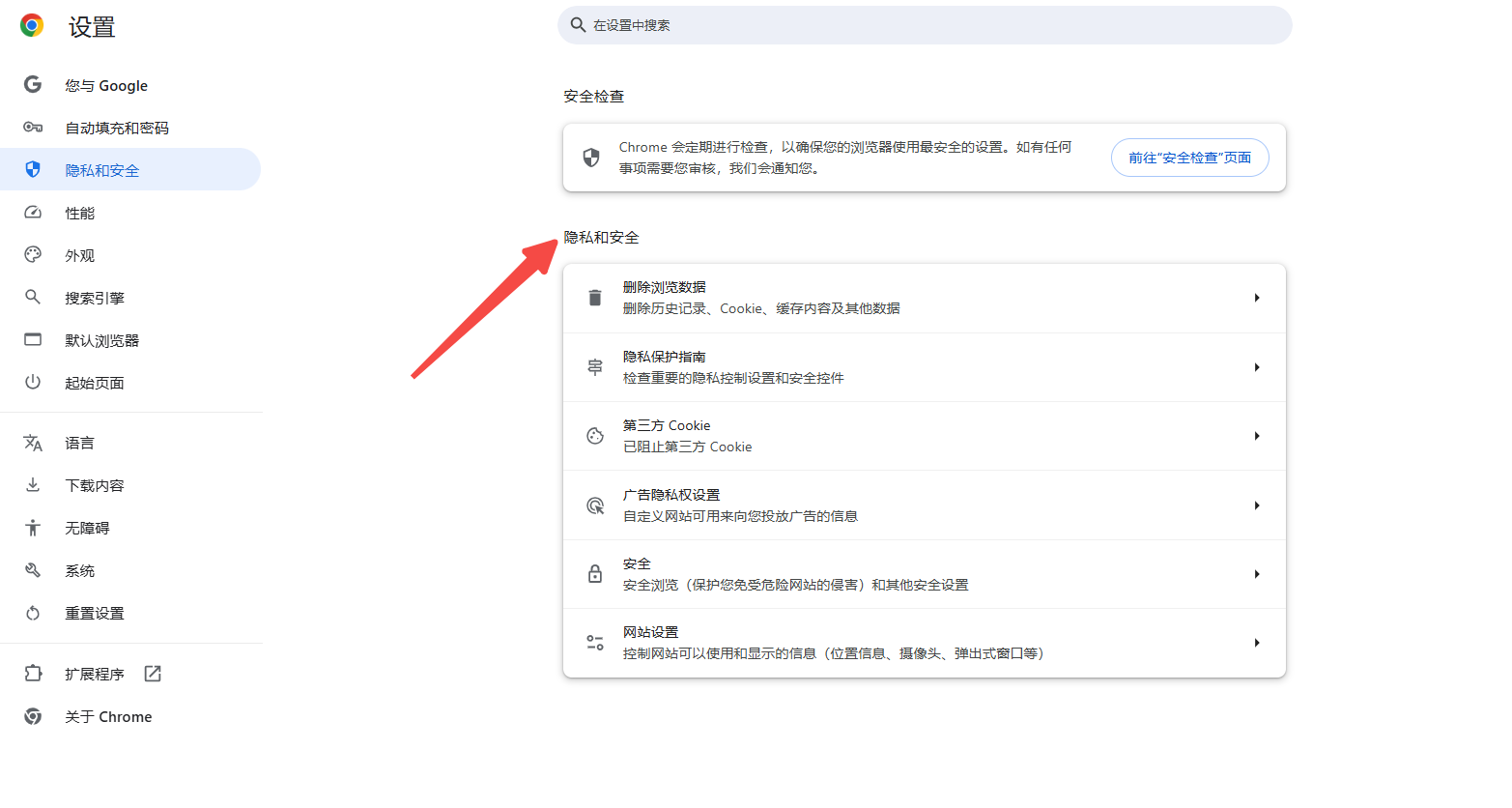Expand the 广告隐私权设置 row arrow

tap(1257, 505)
